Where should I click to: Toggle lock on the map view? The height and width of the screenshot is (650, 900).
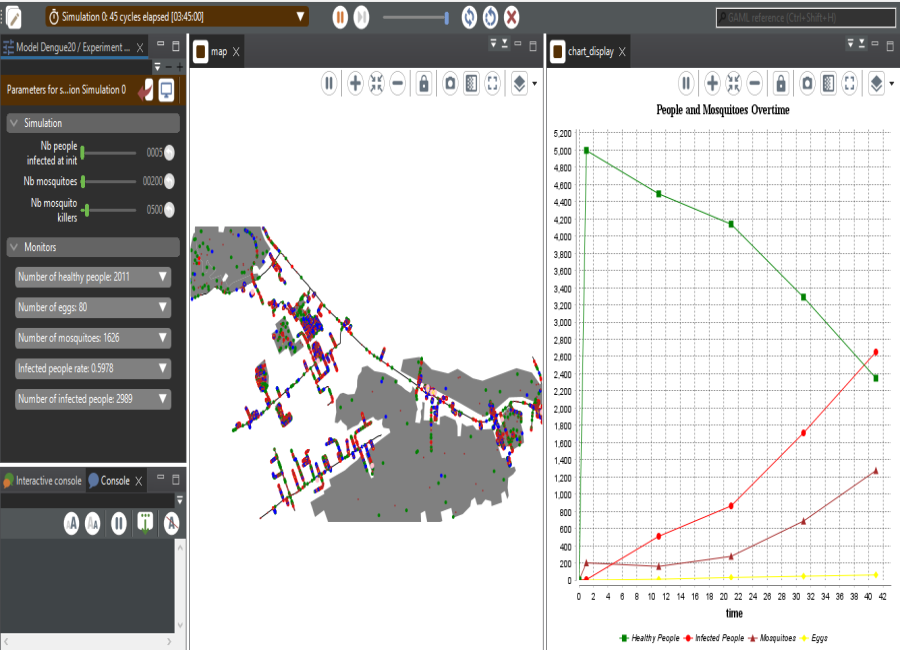click(x=424, y=84)
